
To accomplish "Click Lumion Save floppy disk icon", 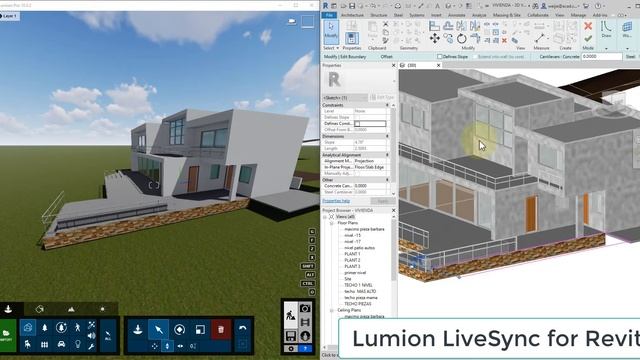I will click(x=291, y=336).
